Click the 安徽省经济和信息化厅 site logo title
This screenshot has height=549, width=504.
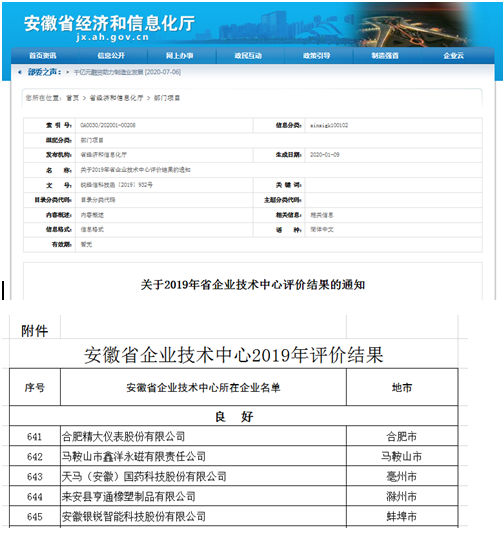coord(109,23)
